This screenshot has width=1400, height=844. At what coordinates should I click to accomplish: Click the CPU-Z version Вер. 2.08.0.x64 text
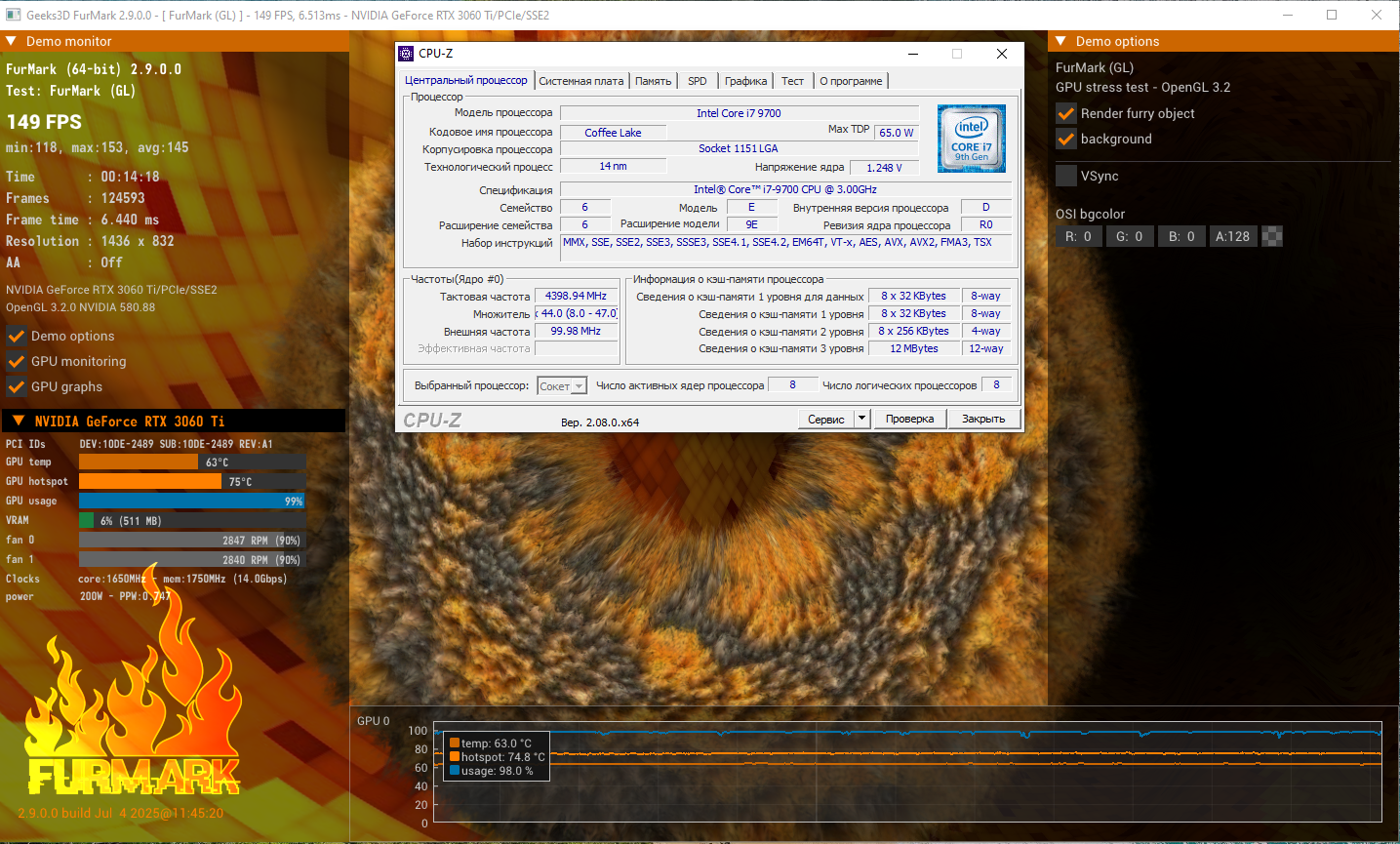coord(600,422)
